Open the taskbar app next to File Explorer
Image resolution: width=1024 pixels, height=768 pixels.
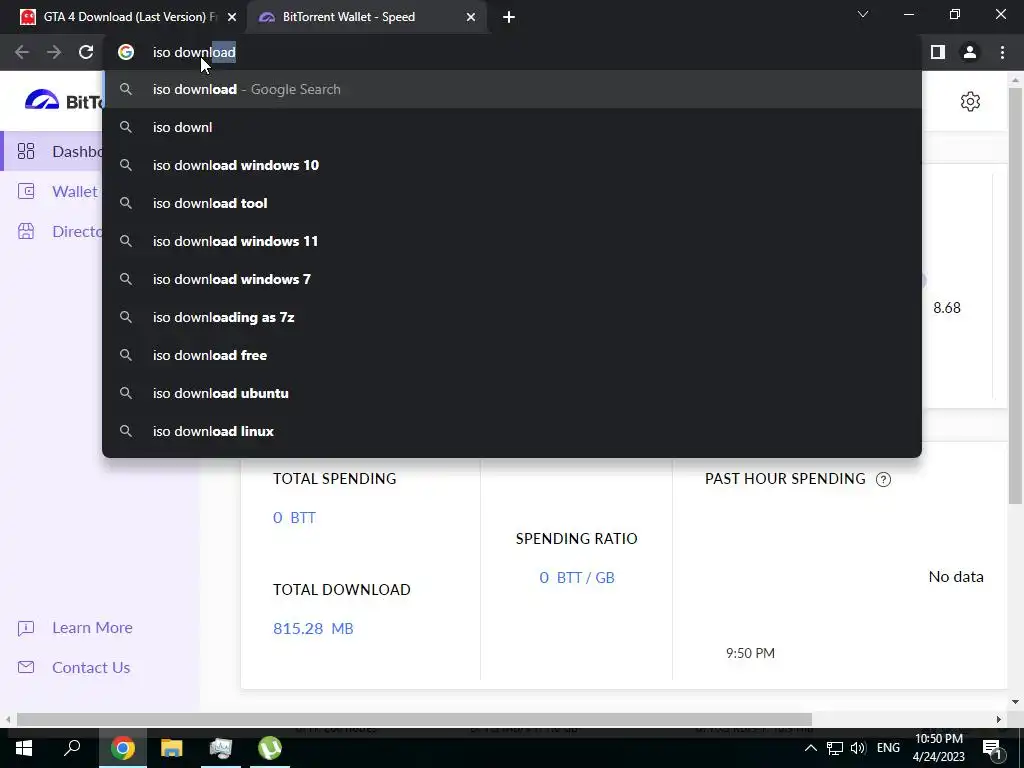pyautogui.click(x=221, y=748)
